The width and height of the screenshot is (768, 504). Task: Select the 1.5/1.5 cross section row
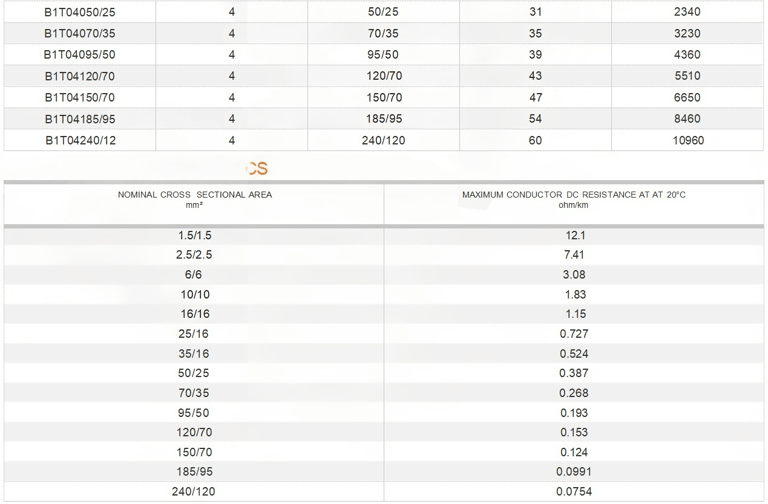194,236
